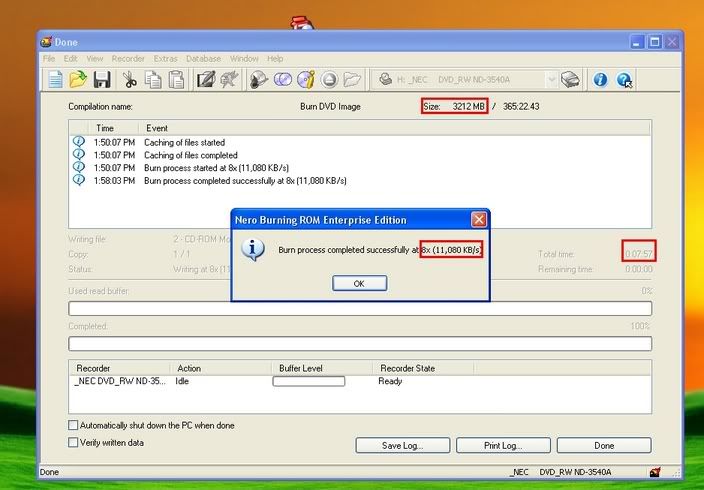This screenshot has width=704, height=490.
Task: Click the Choose recorder drive icon
Action: pyautogui.click(x=570, y=79)
